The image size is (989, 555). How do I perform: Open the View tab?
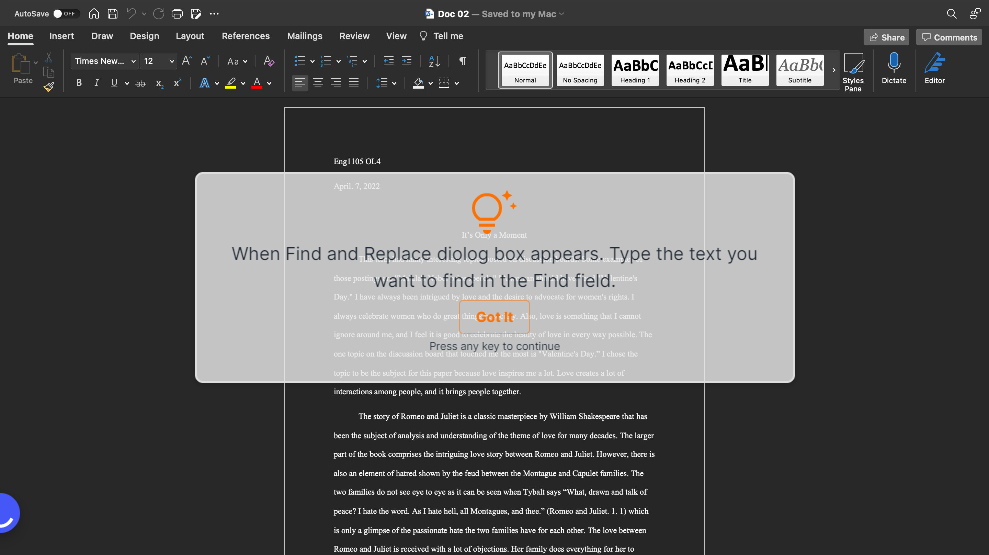coord(396,36)
